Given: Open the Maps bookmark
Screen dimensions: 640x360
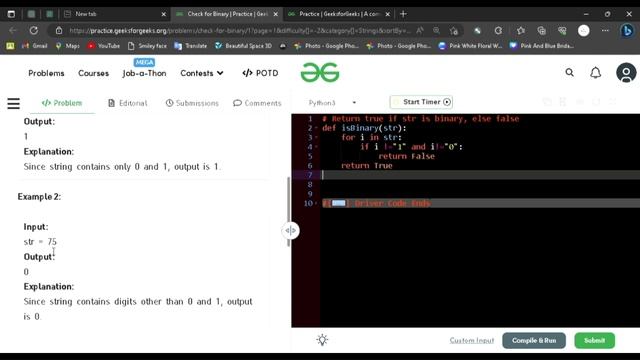Looking at the screenshot, I should 68,46.
